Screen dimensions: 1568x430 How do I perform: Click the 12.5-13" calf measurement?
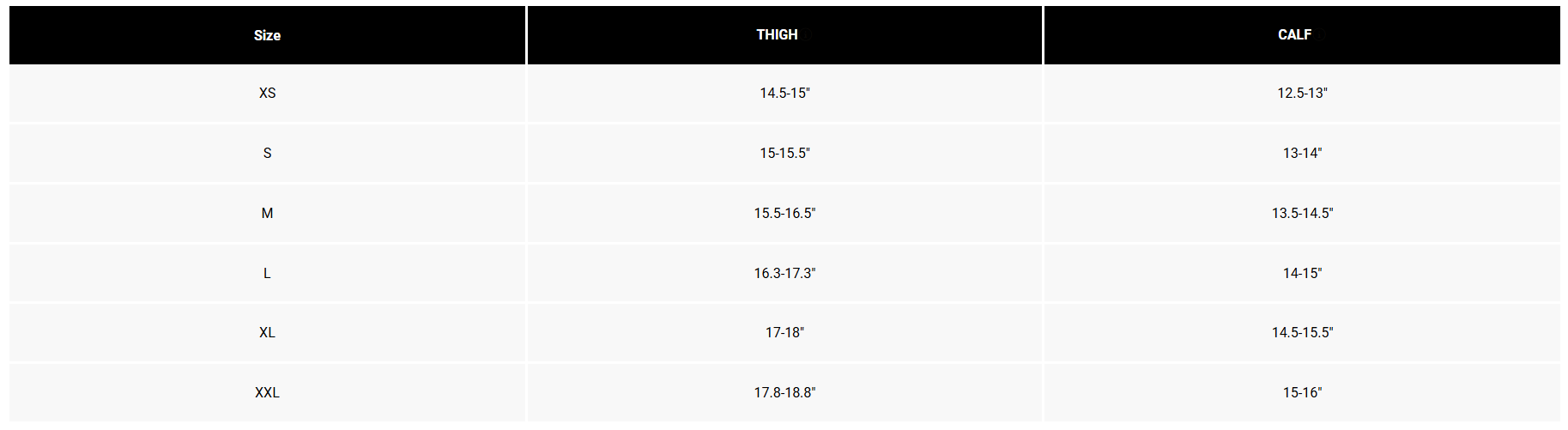pyautogui.click(x=1302, y=94)
